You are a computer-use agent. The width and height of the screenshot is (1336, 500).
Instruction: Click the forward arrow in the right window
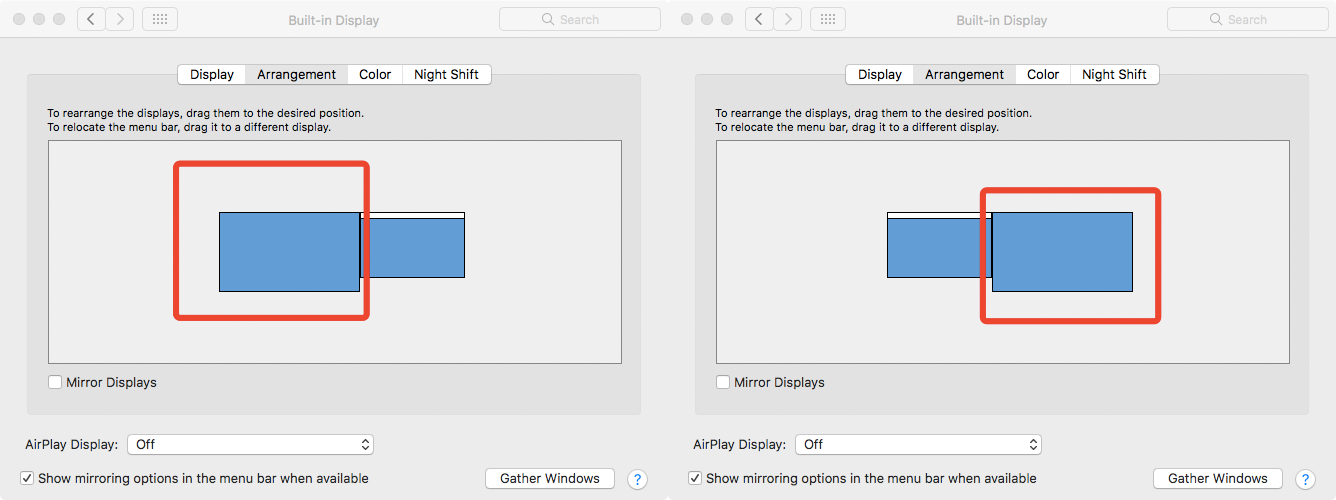(x=788, y=19)
